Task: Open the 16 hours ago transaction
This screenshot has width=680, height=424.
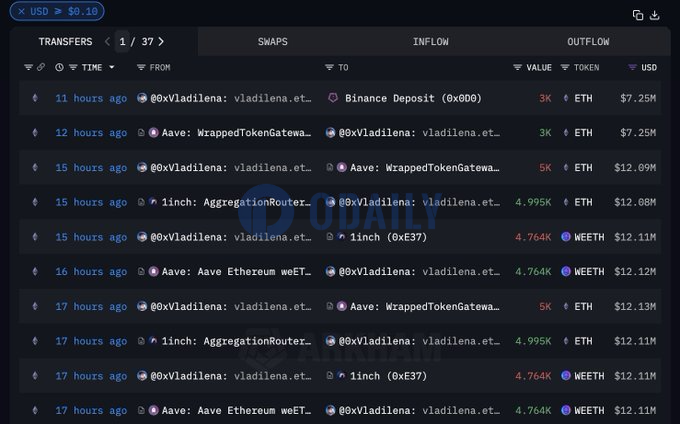Action: click(x=91, y=272)
